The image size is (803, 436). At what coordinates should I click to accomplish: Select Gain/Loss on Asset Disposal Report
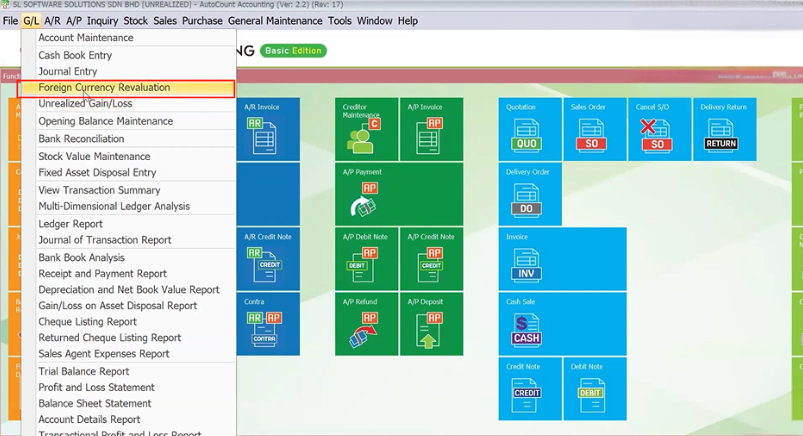(x=129, y=305)
